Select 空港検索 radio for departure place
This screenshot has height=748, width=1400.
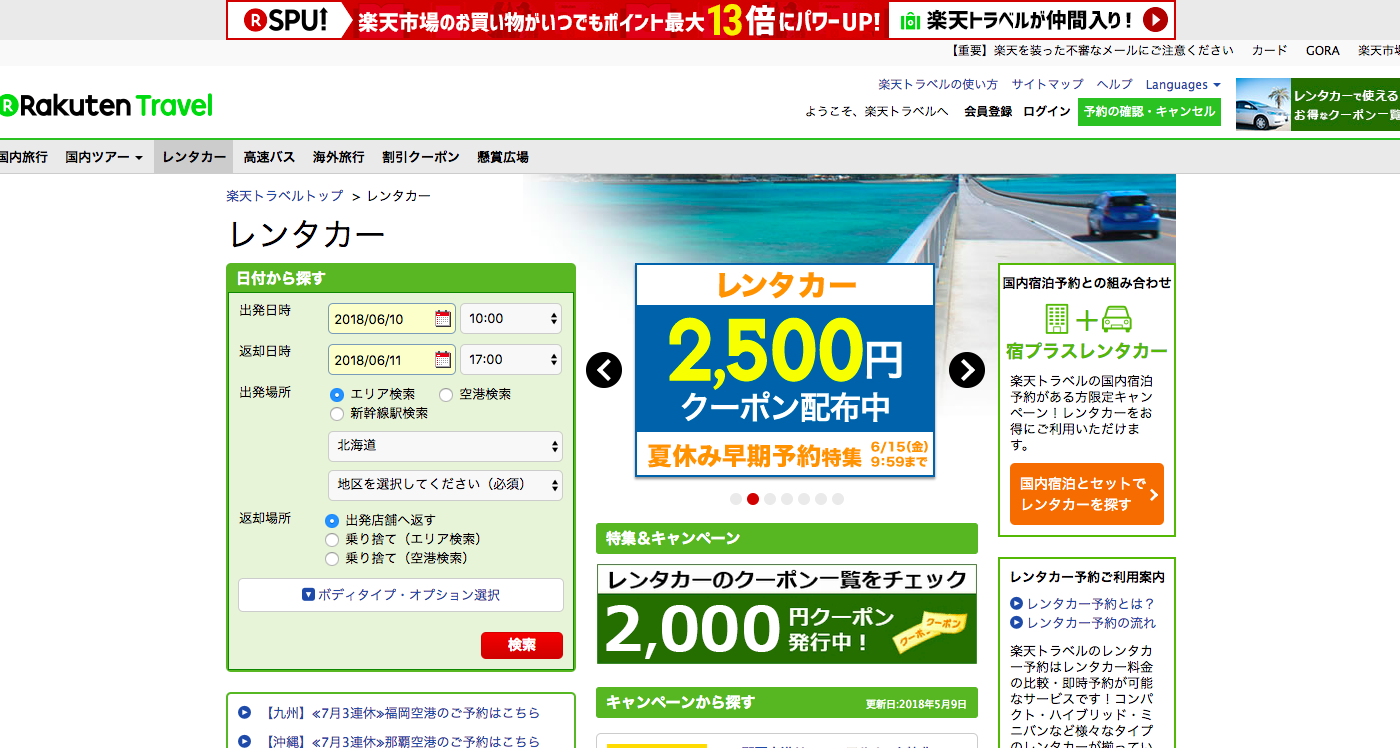click(x=446, y=395)
